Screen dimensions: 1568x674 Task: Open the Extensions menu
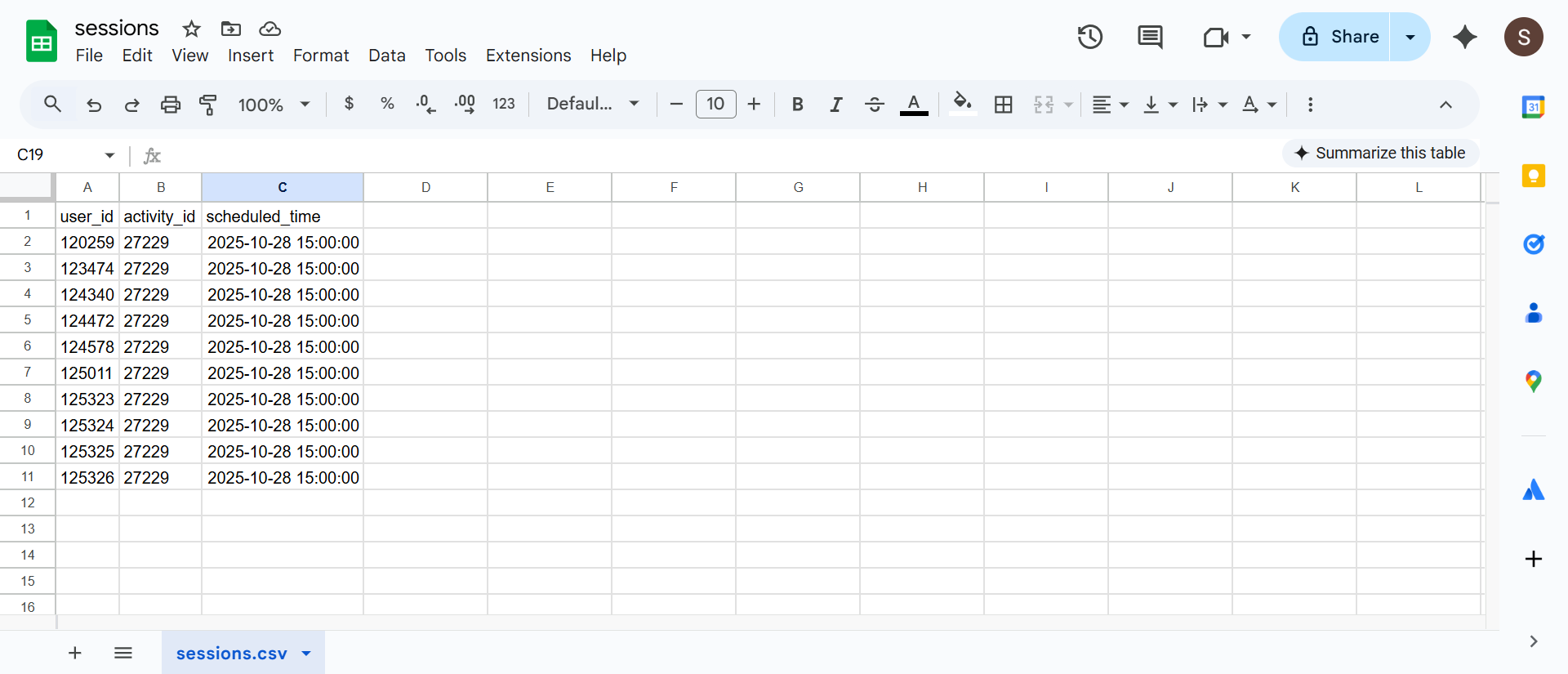pos(528,56)
